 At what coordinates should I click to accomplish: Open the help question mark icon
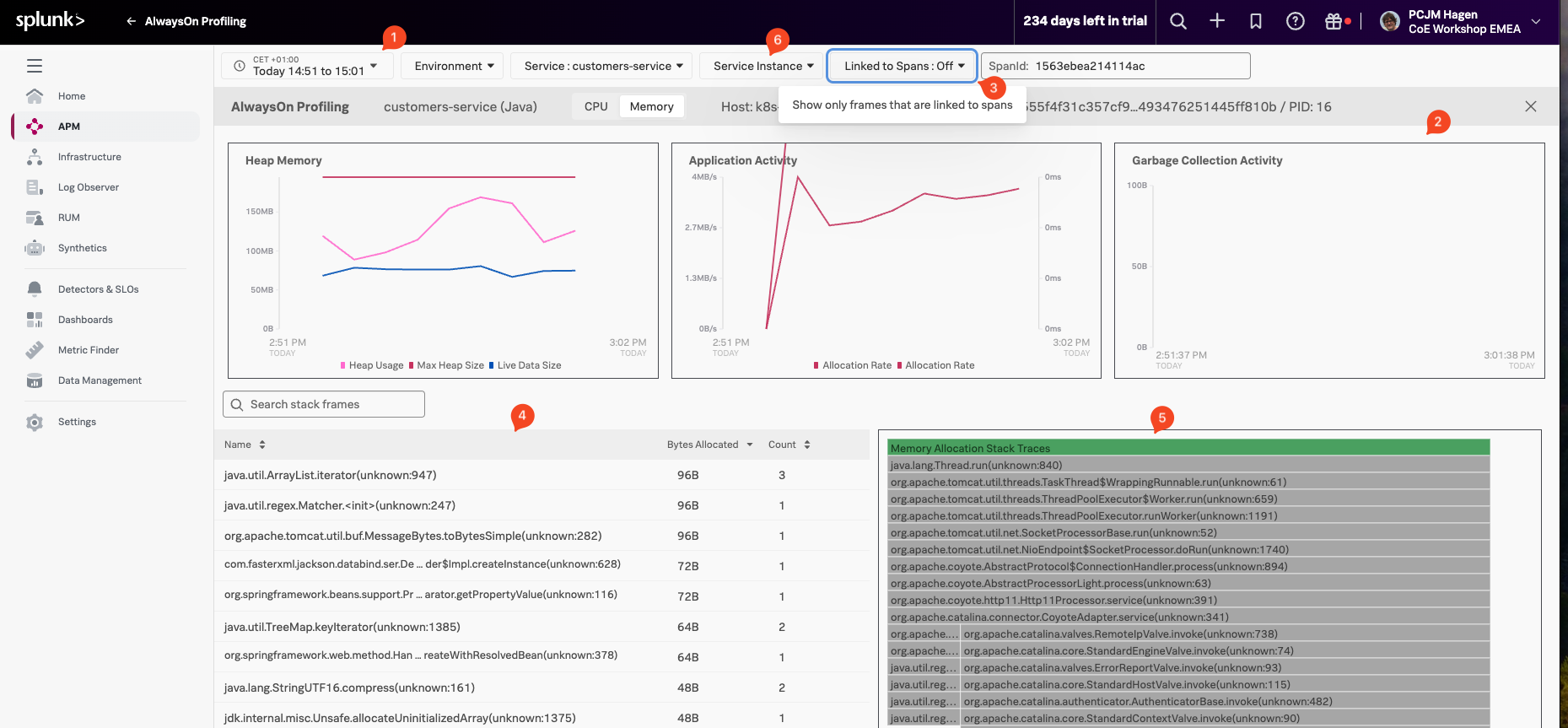pos(1295,22)
